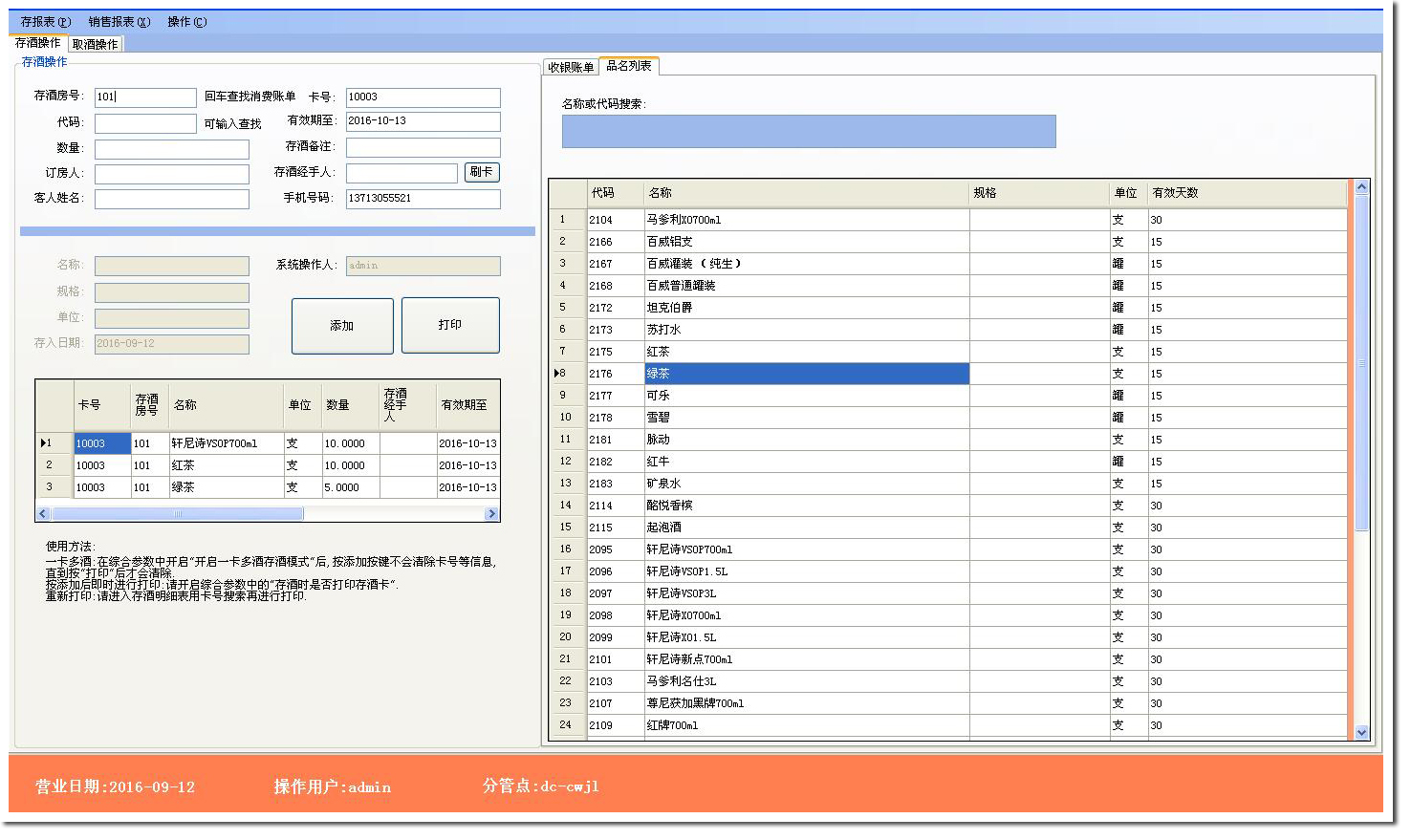Select 绿茶 row in product list
This screenshot has height=840, width=1411.
(x=806, y=374)
